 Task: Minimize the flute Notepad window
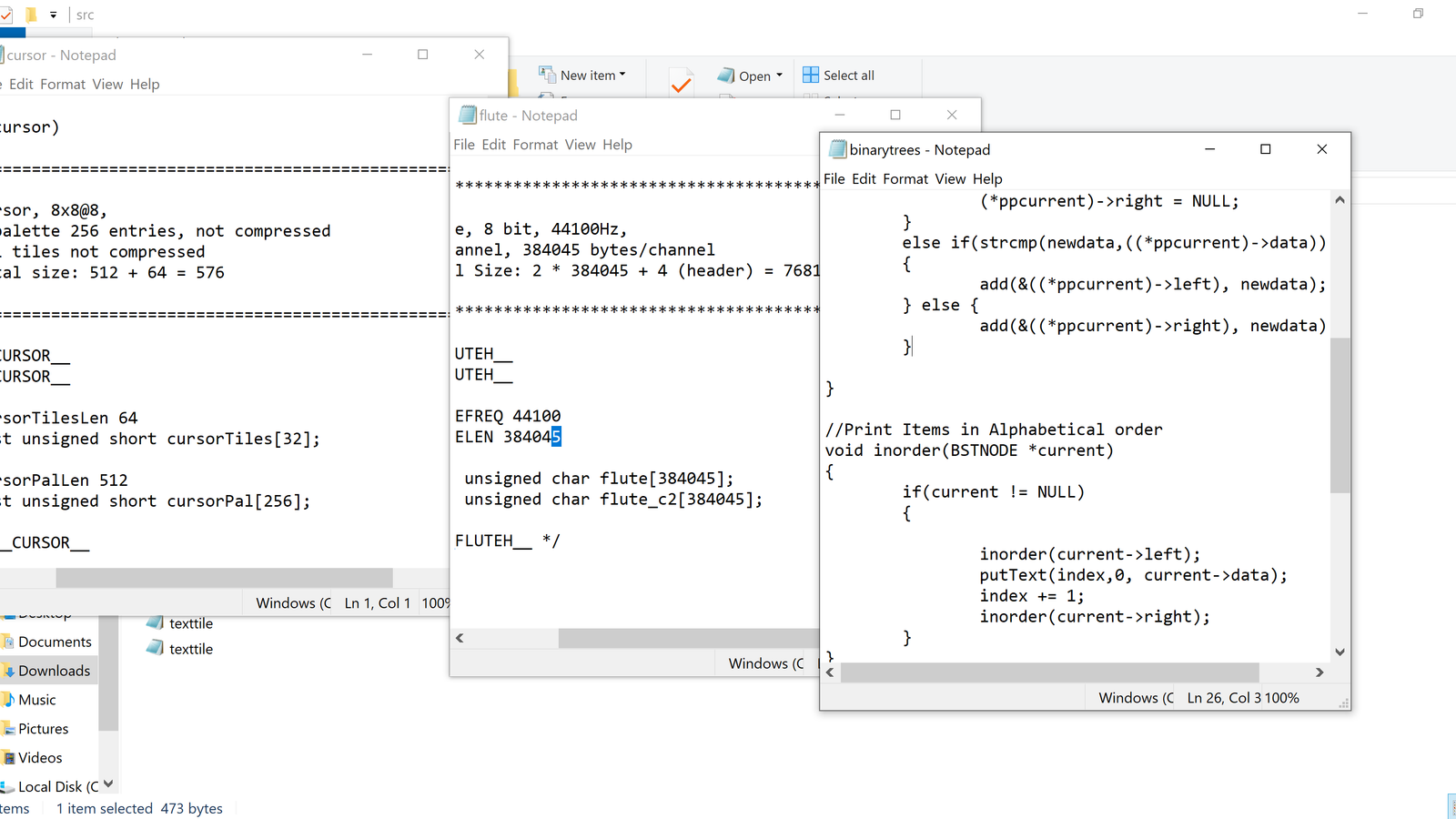coord(840,115)
